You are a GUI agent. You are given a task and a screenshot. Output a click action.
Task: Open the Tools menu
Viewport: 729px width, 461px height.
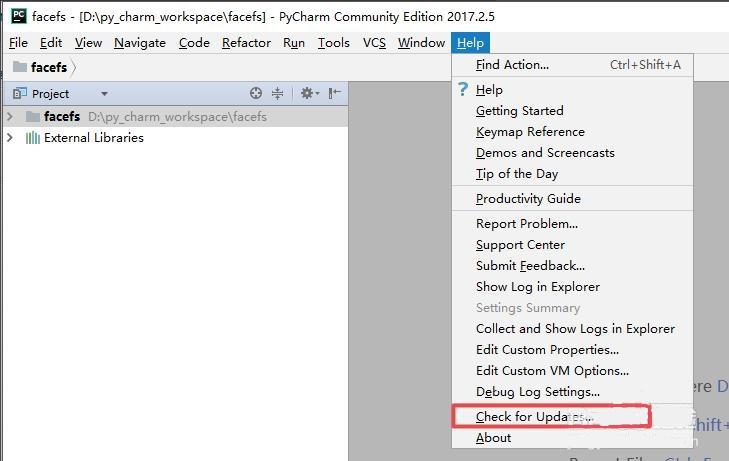pyautogui.click(x=333, y=43)
